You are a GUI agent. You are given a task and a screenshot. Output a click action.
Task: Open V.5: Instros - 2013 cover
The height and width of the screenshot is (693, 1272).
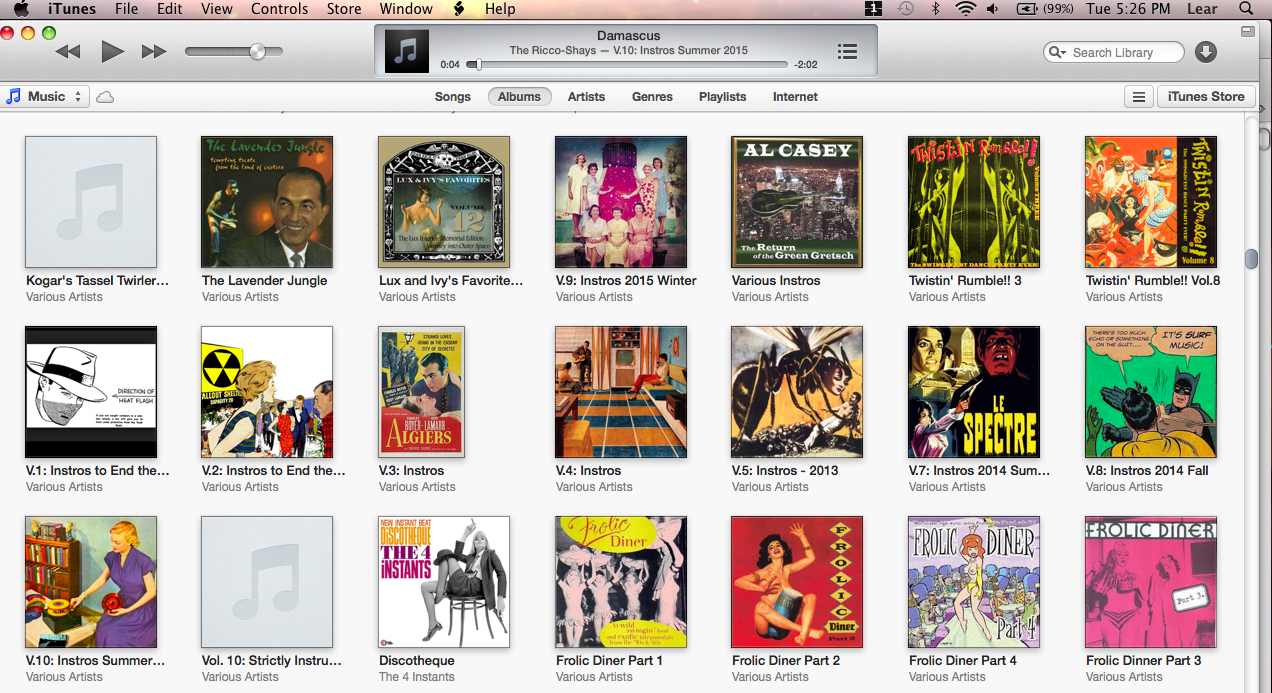(x=797, y=392)
